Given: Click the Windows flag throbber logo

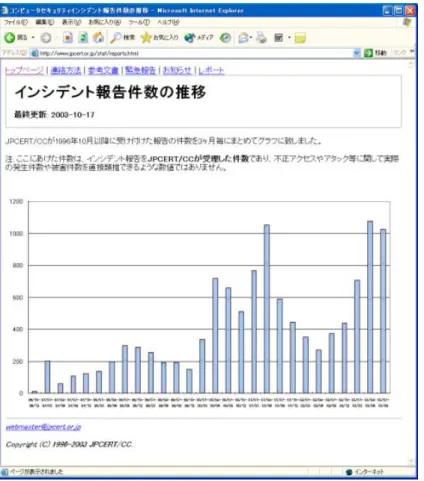Looking at the screenshot, I should (x=407, y=22).
